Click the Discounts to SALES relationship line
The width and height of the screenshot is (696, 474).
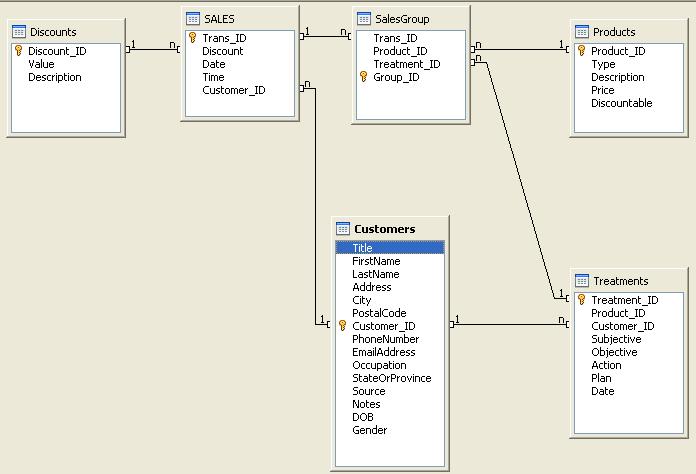tap(153, 49)
